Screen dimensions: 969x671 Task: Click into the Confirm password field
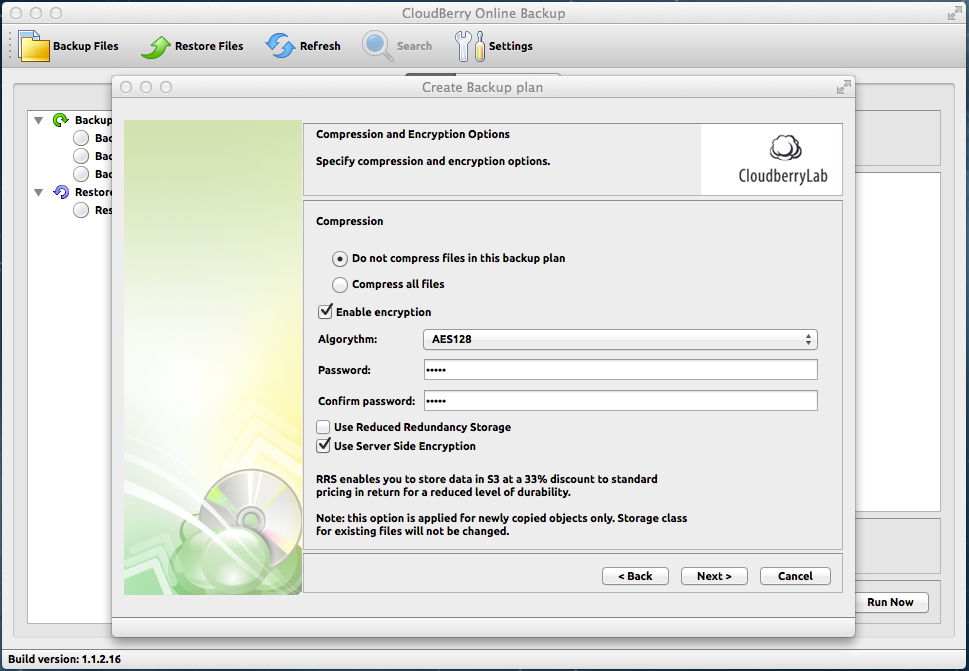(620, 400)
